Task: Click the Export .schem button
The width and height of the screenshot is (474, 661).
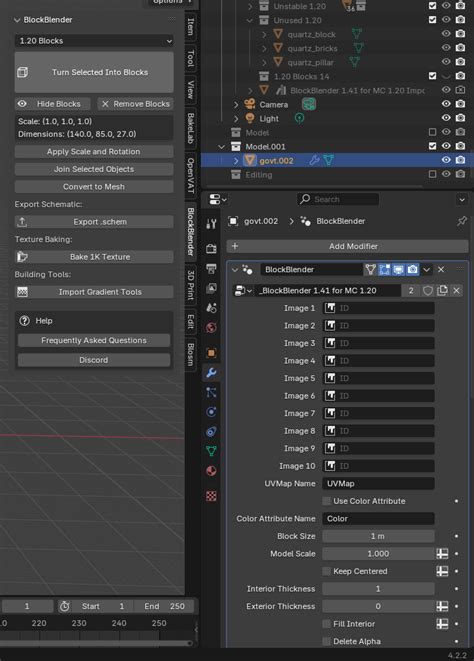Action: tap(94, 222)
